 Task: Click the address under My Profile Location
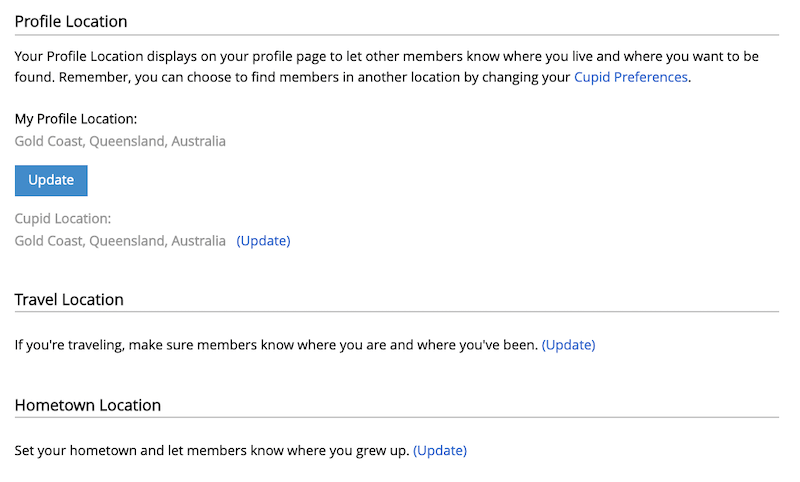pos(120,141)
